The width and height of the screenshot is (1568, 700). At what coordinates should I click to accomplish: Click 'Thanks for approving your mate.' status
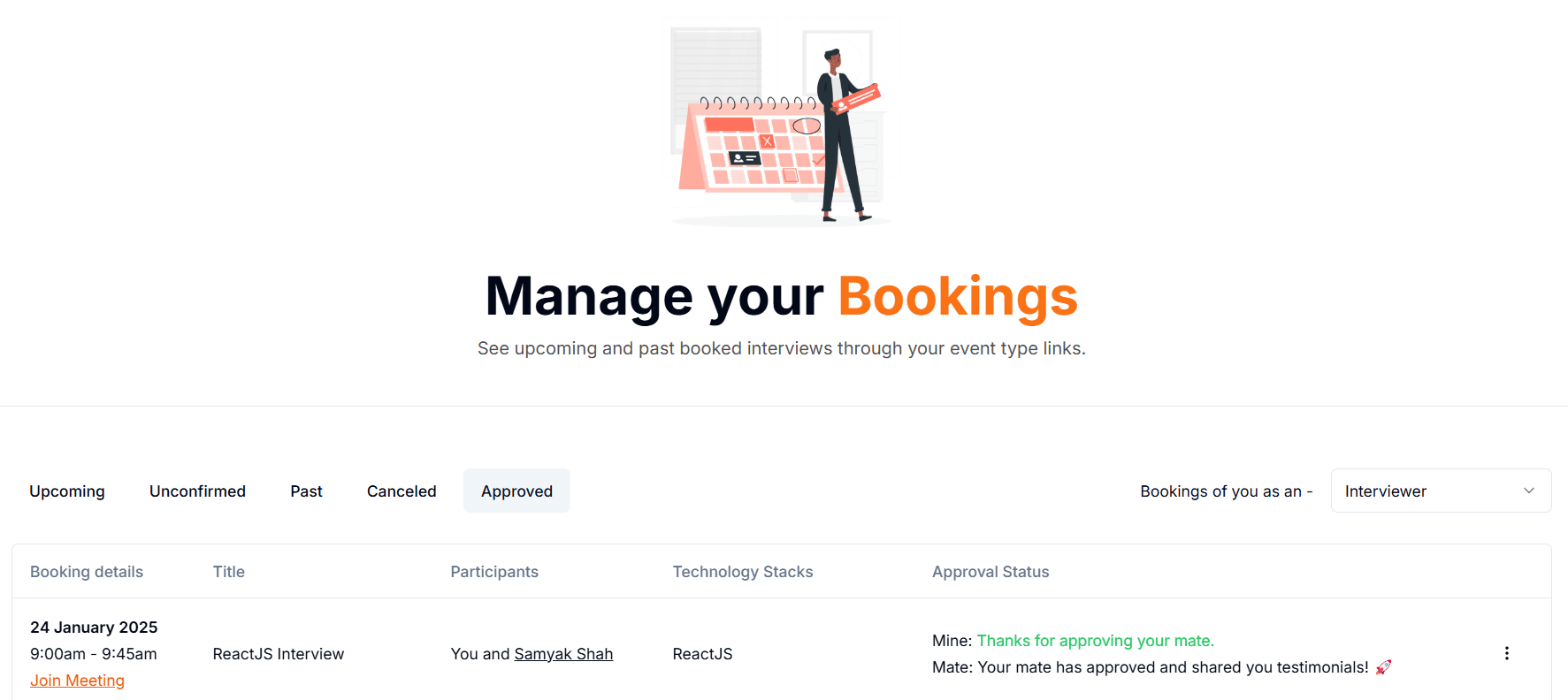[1096, 641]
